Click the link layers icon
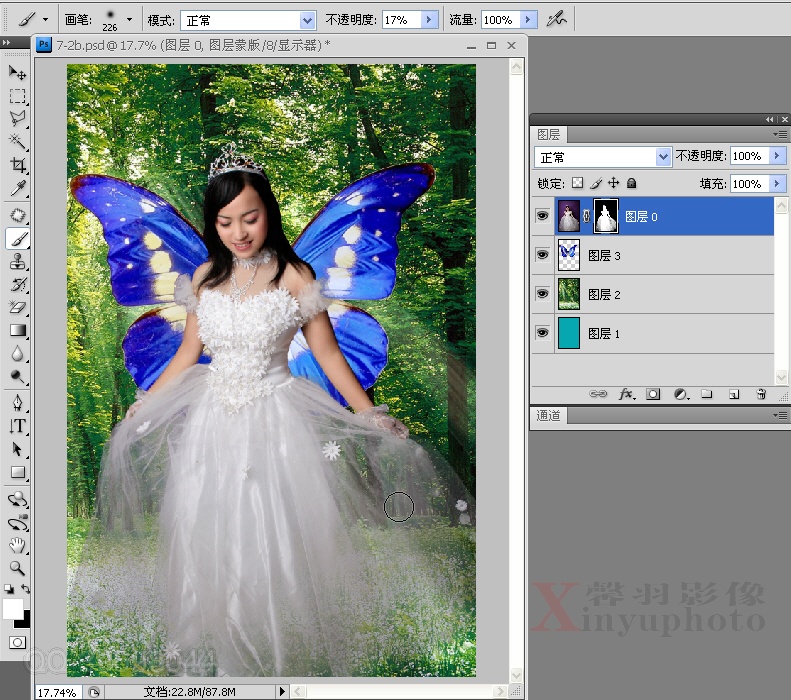This screenshot has width=791, height=700. pos(598,394)
